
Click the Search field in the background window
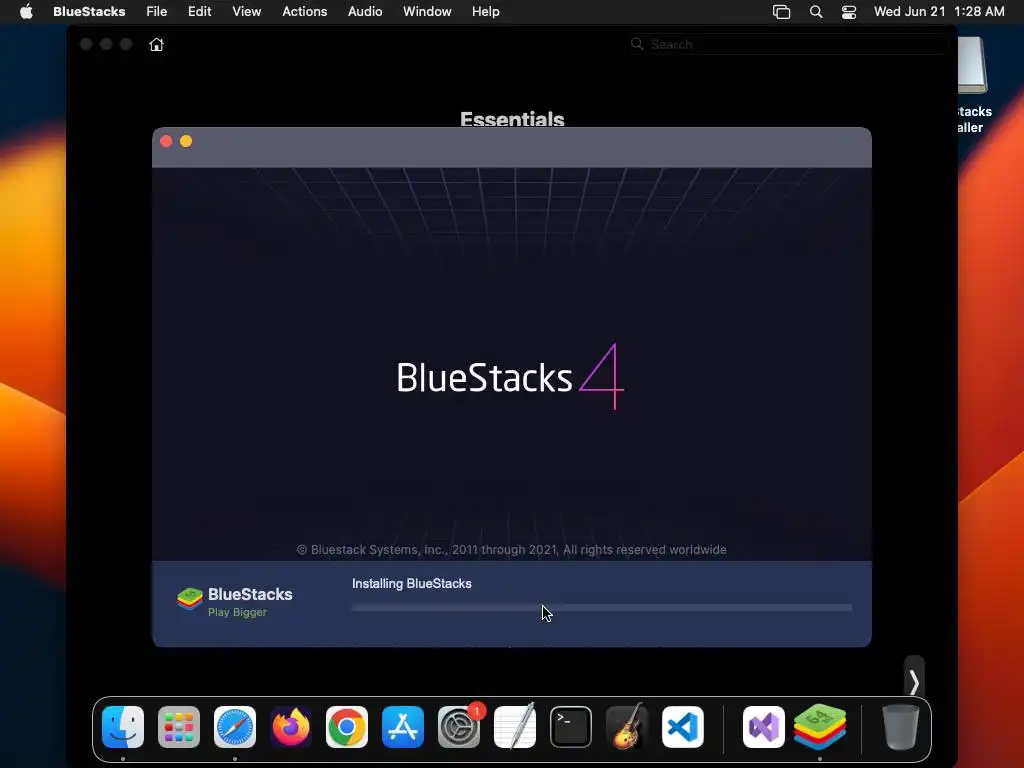coord(788,44)
